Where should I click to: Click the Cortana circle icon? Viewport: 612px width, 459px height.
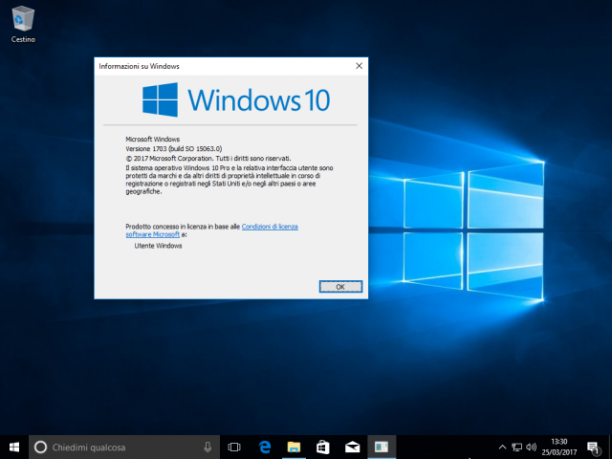coord(41,447)
